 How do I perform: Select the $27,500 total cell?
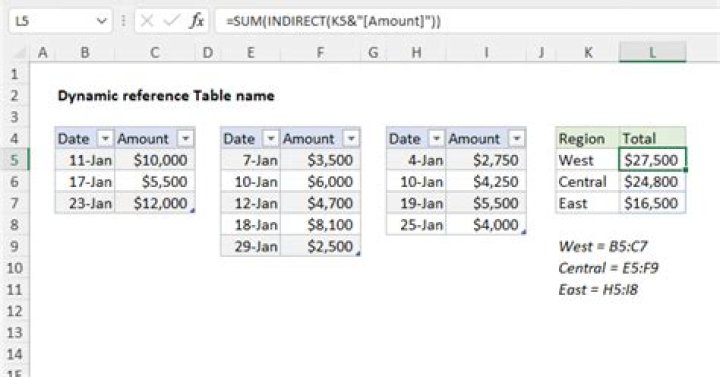click(652, 160)
